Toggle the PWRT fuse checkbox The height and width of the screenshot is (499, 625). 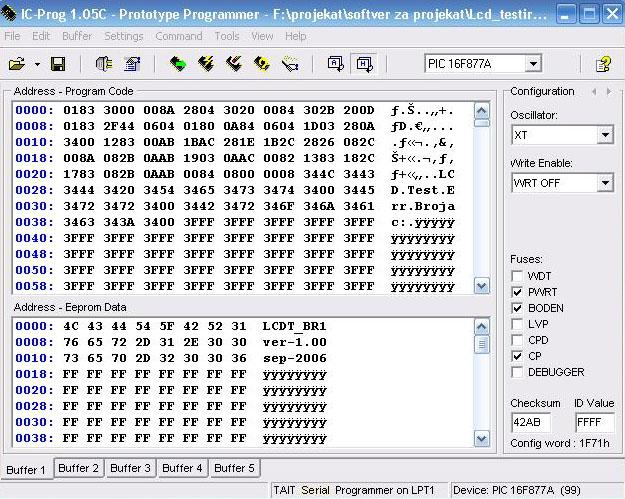coord(517,292)
